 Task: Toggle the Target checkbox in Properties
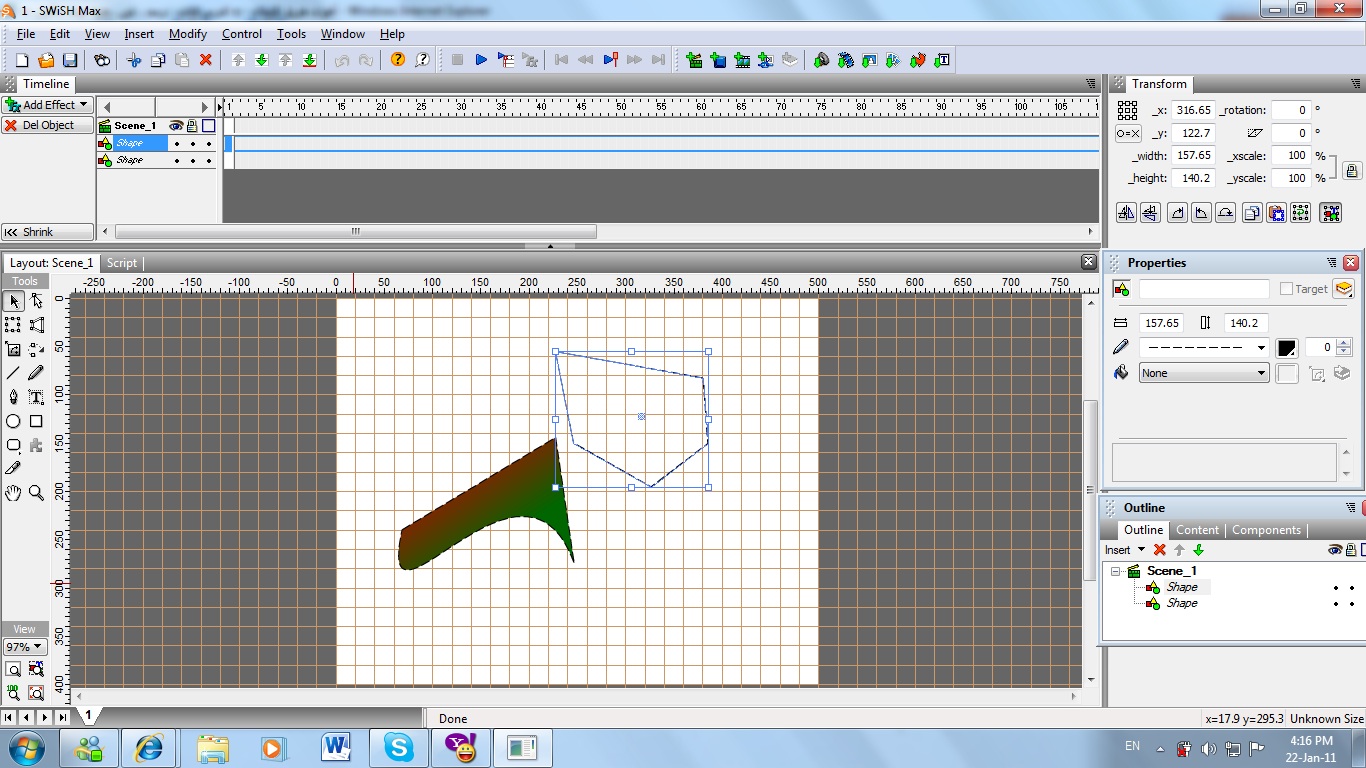click(x=1287, y=289)
